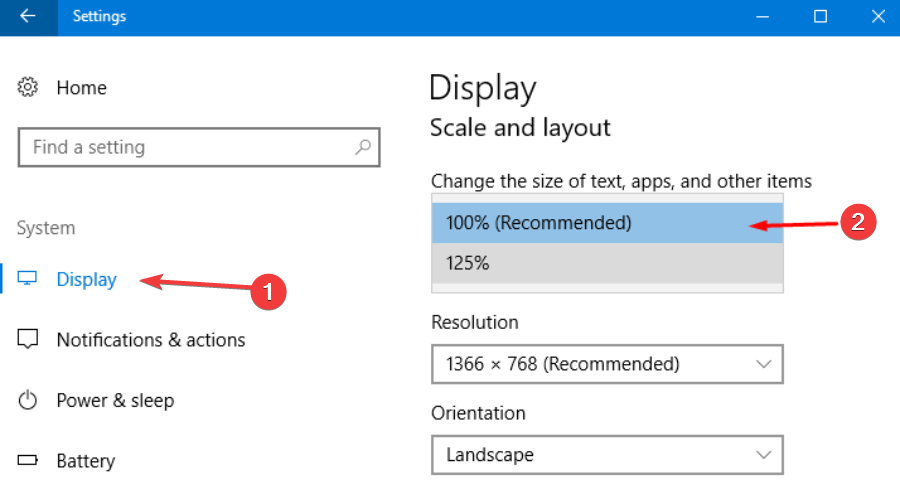Click the Home gear icon
The height and width of the screenshot is (500, 900).
click(x=28, y=88)
